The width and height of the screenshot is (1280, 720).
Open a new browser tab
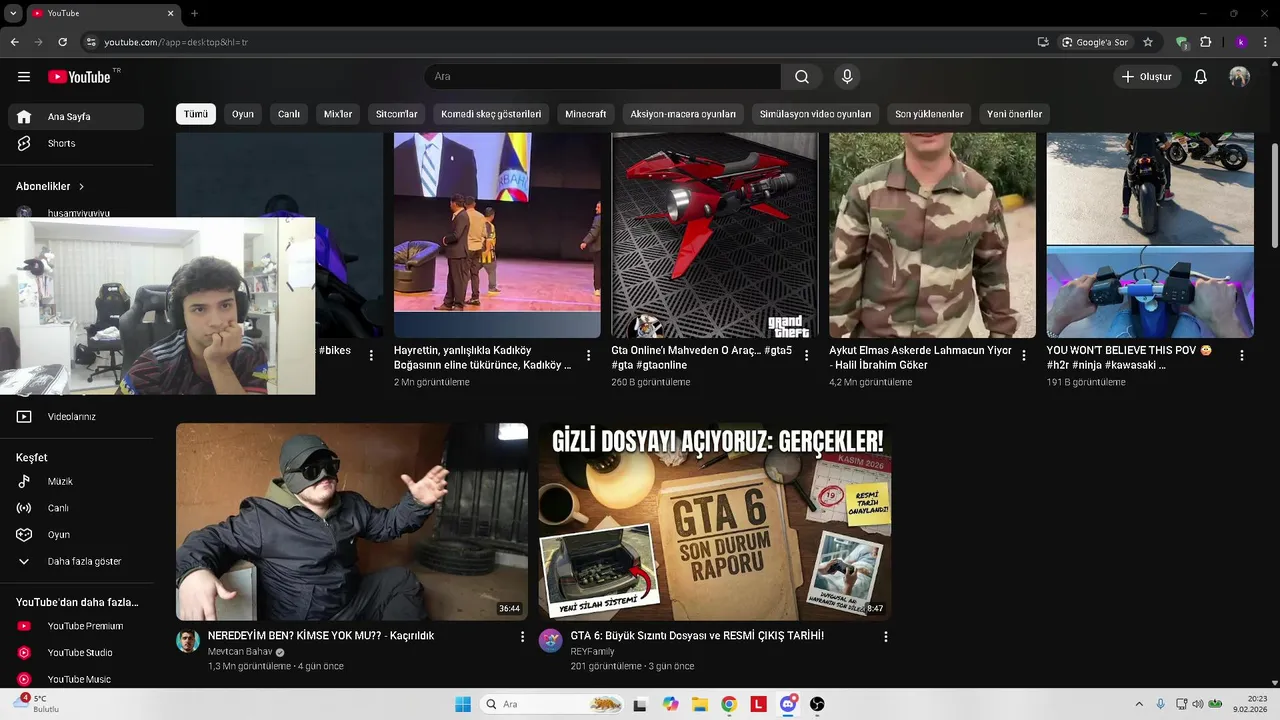point(194,13)
